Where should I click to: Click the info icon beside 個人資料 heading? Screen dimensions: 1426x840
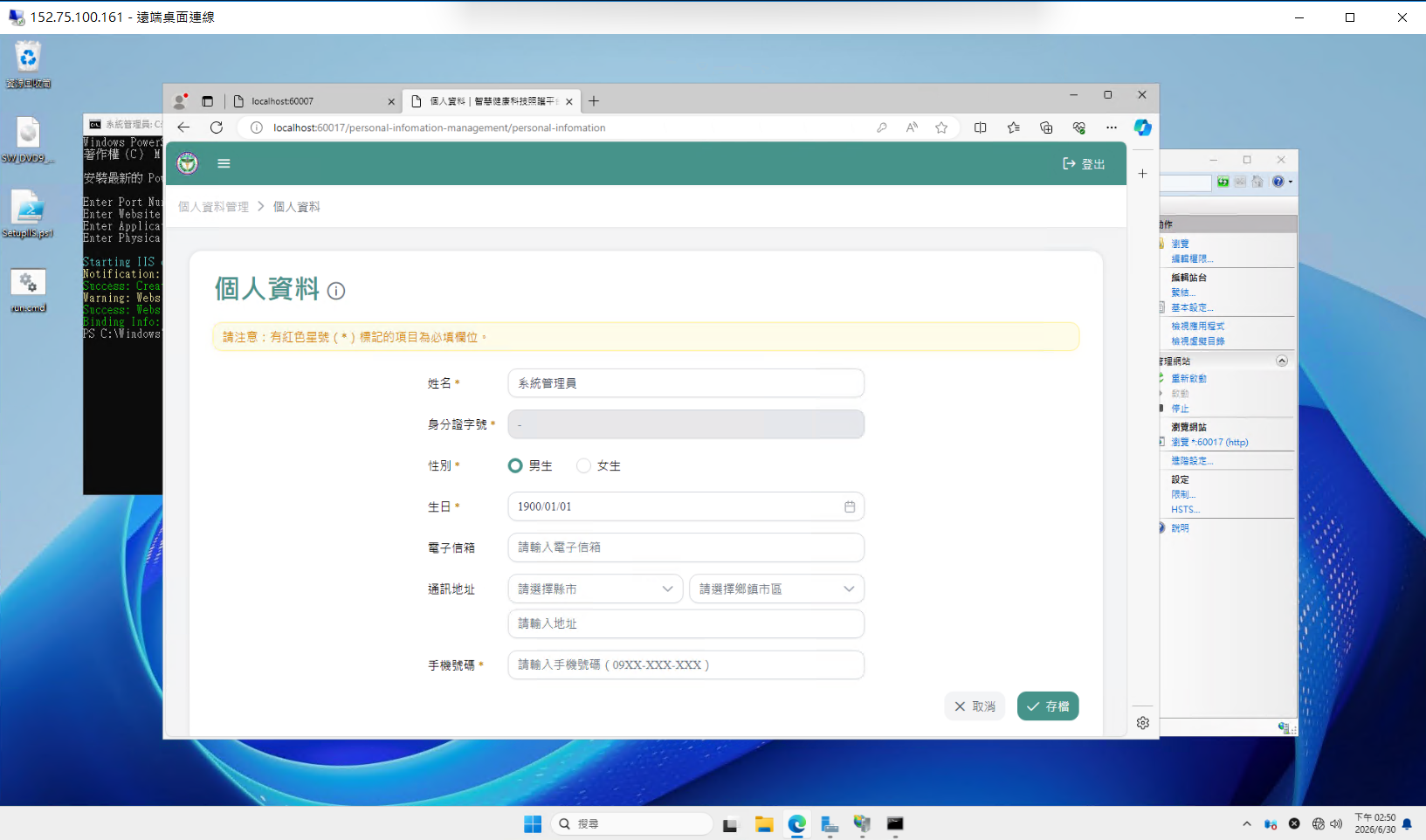336,291
